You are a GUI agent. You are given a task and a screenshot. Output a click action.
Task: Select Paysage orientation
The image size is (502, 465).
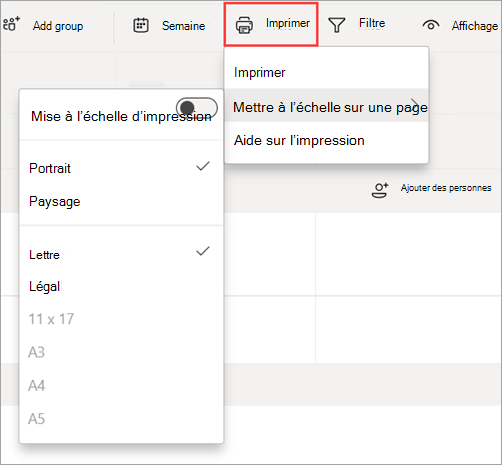pyautogui.click(x=121, y=202)
